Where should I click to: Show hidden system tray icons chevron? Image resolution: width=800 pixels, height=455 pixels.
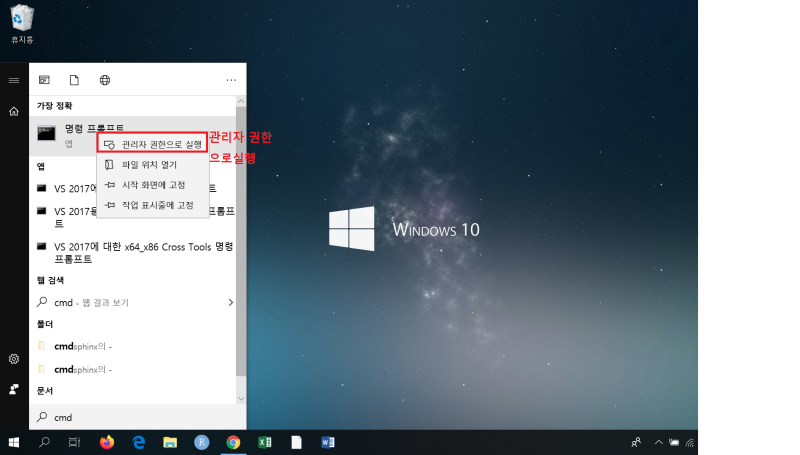tap(659, 442)
